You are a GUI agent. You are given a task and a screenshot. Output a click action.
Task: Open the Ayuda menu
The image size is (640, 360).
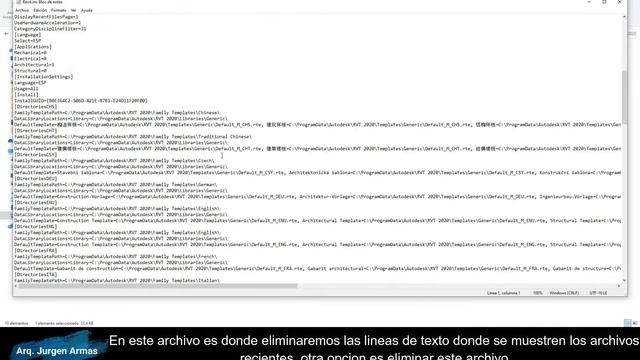click(x=87, y=10)
